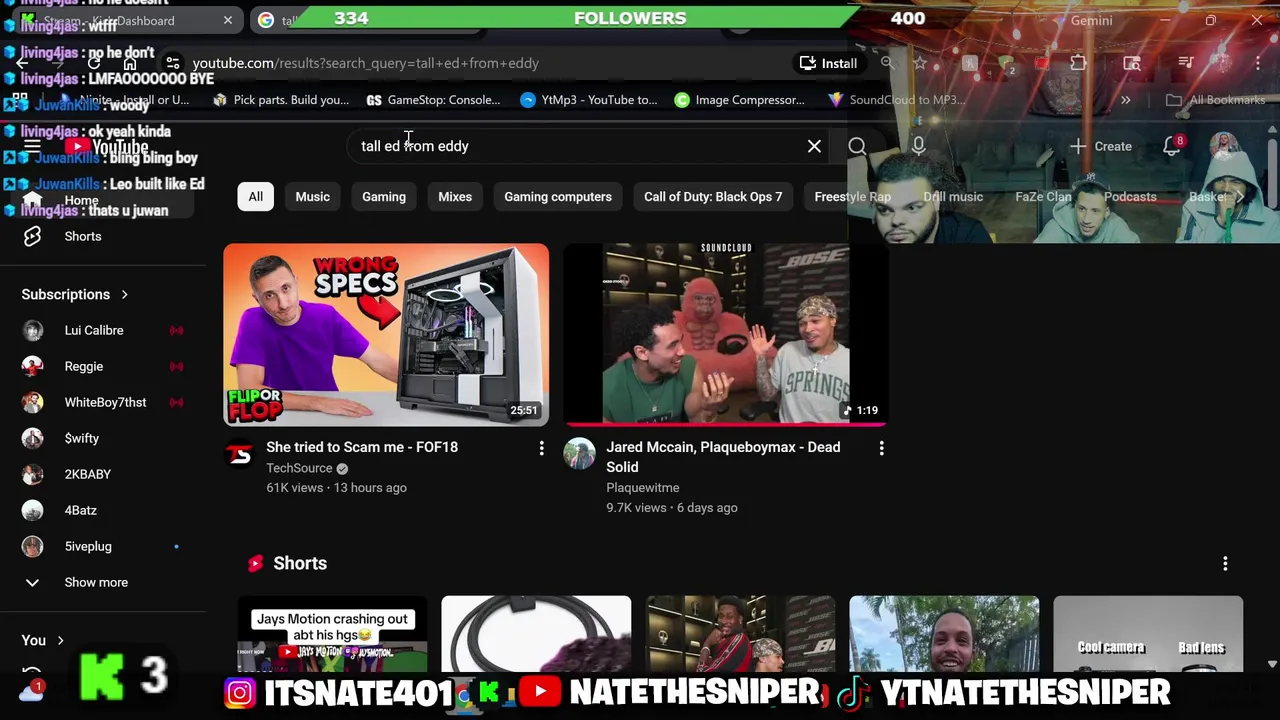Open Jared Mccain Dead Solid thumbnail
Viewport: 1280px width, 720px height.
(x=726, y=335)
